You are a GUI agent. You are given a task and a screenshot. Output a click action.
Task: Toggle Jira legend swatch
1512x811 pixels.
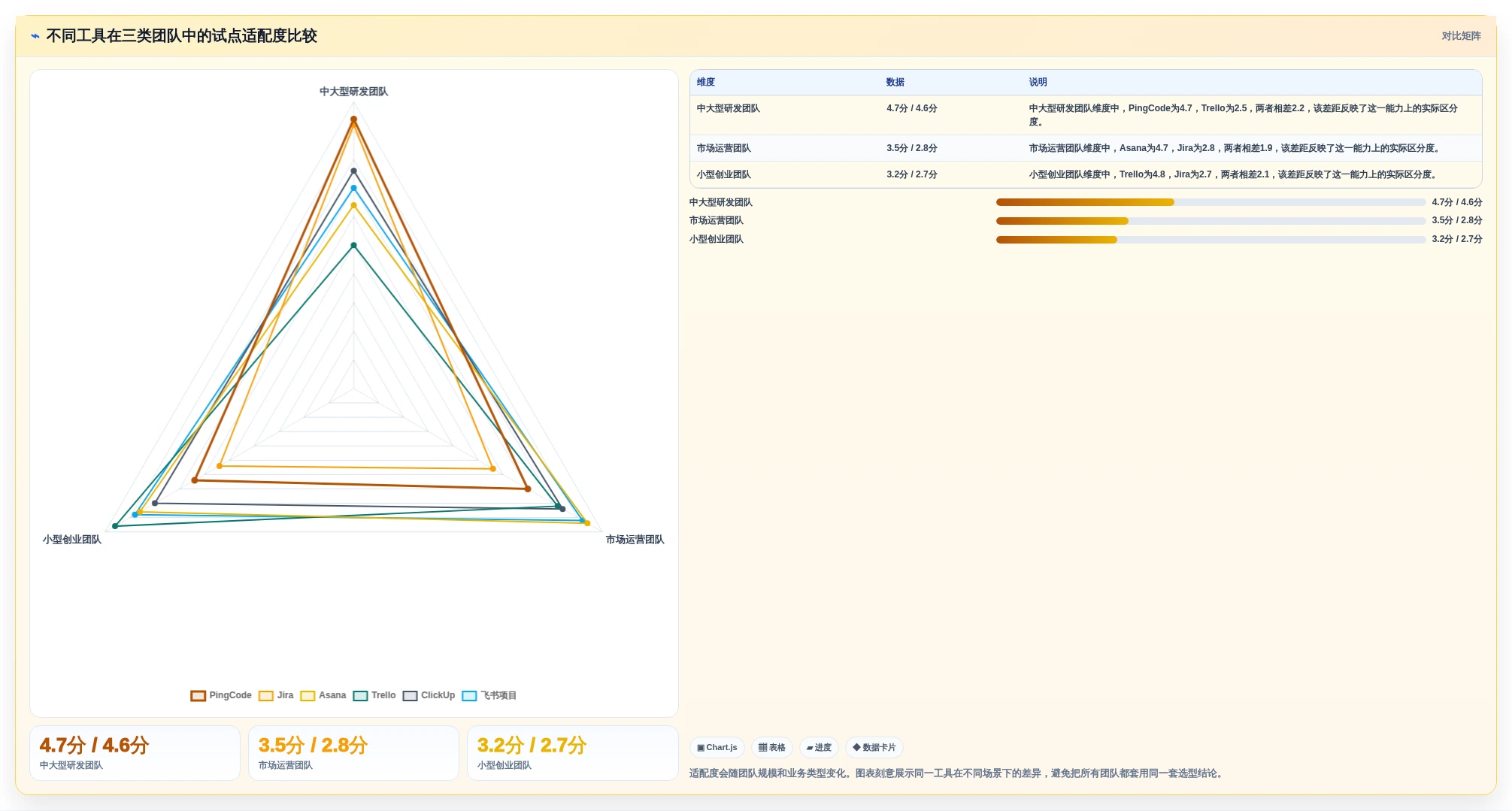266,696
